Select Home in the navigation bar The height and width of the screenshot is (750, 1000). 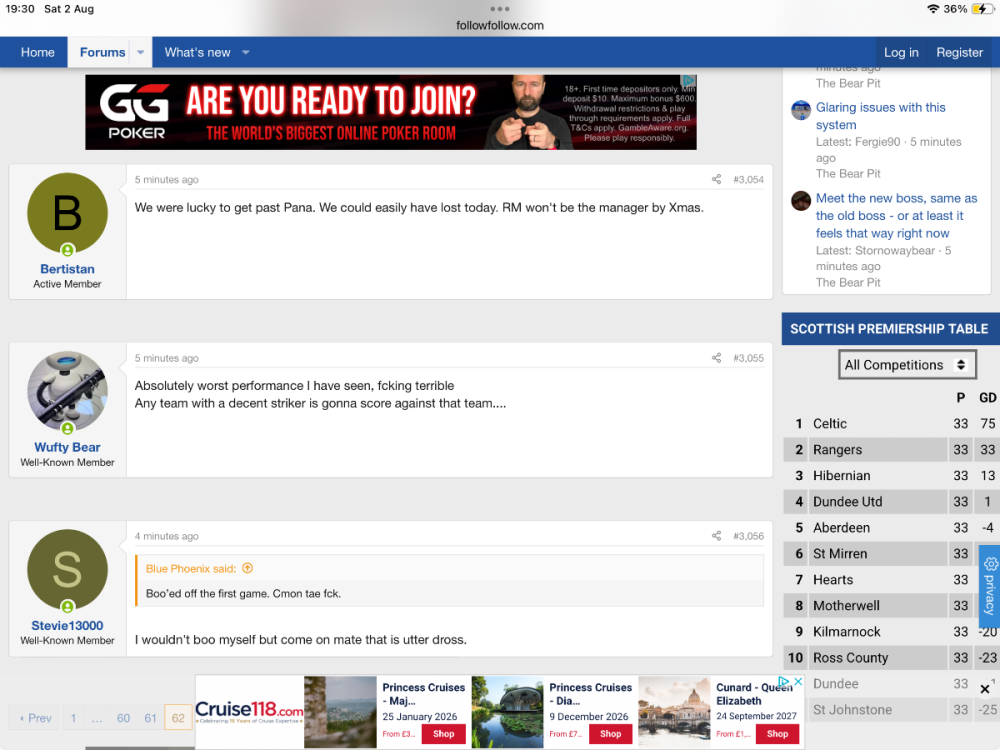click(37, 52)
